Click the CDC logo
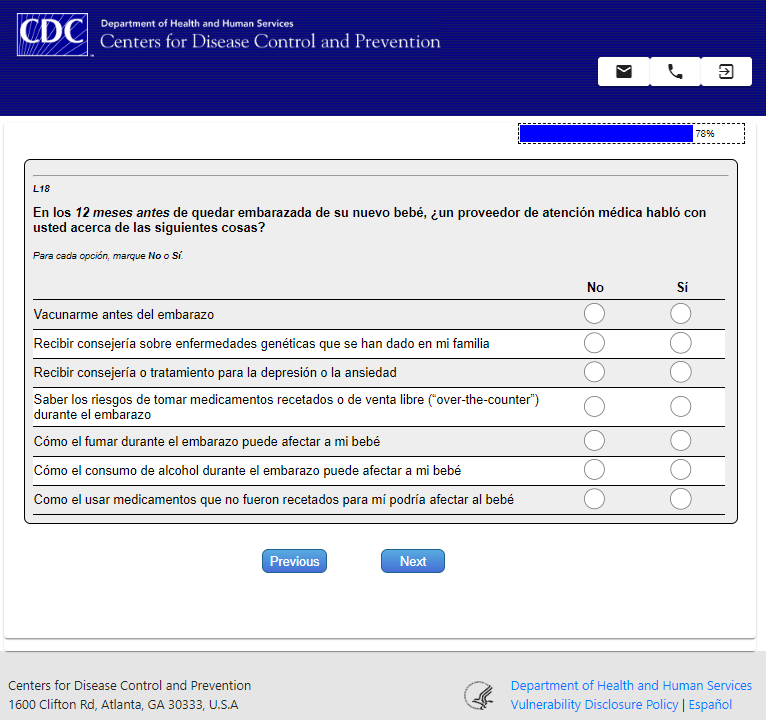 54,35
